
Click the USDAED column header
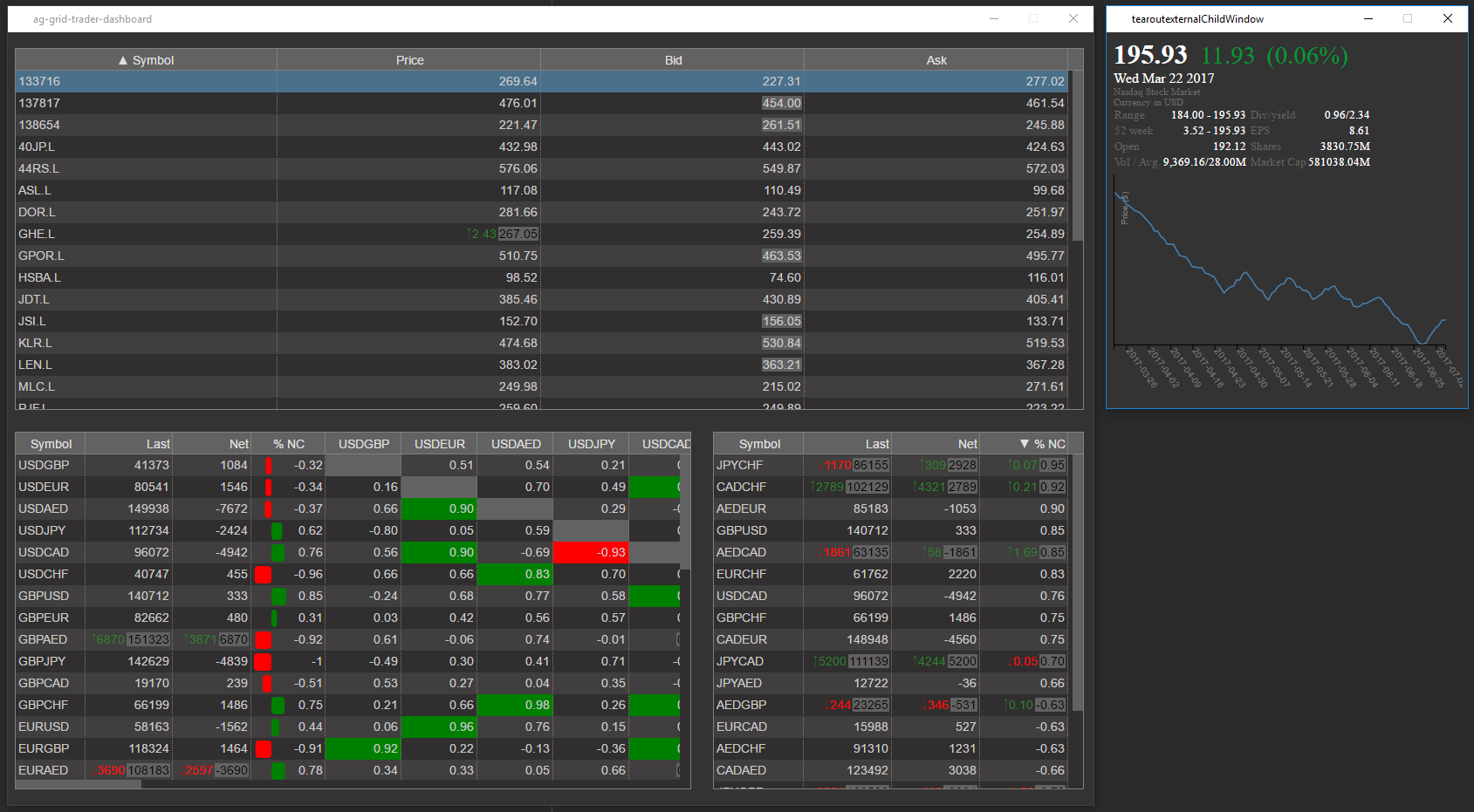click(516, 444)
